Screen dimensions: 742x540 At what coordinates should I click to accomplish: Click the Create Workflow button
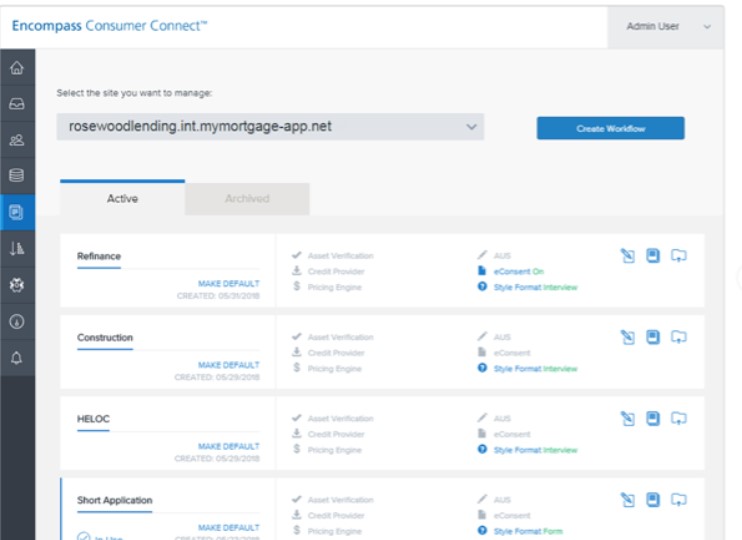tap(610, 128)
